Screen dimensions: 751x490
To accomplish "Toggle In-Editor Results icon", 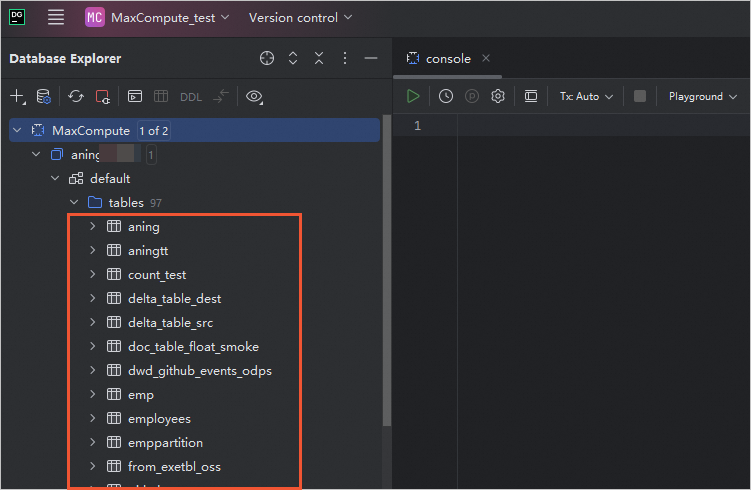I will tap(531, 96).
